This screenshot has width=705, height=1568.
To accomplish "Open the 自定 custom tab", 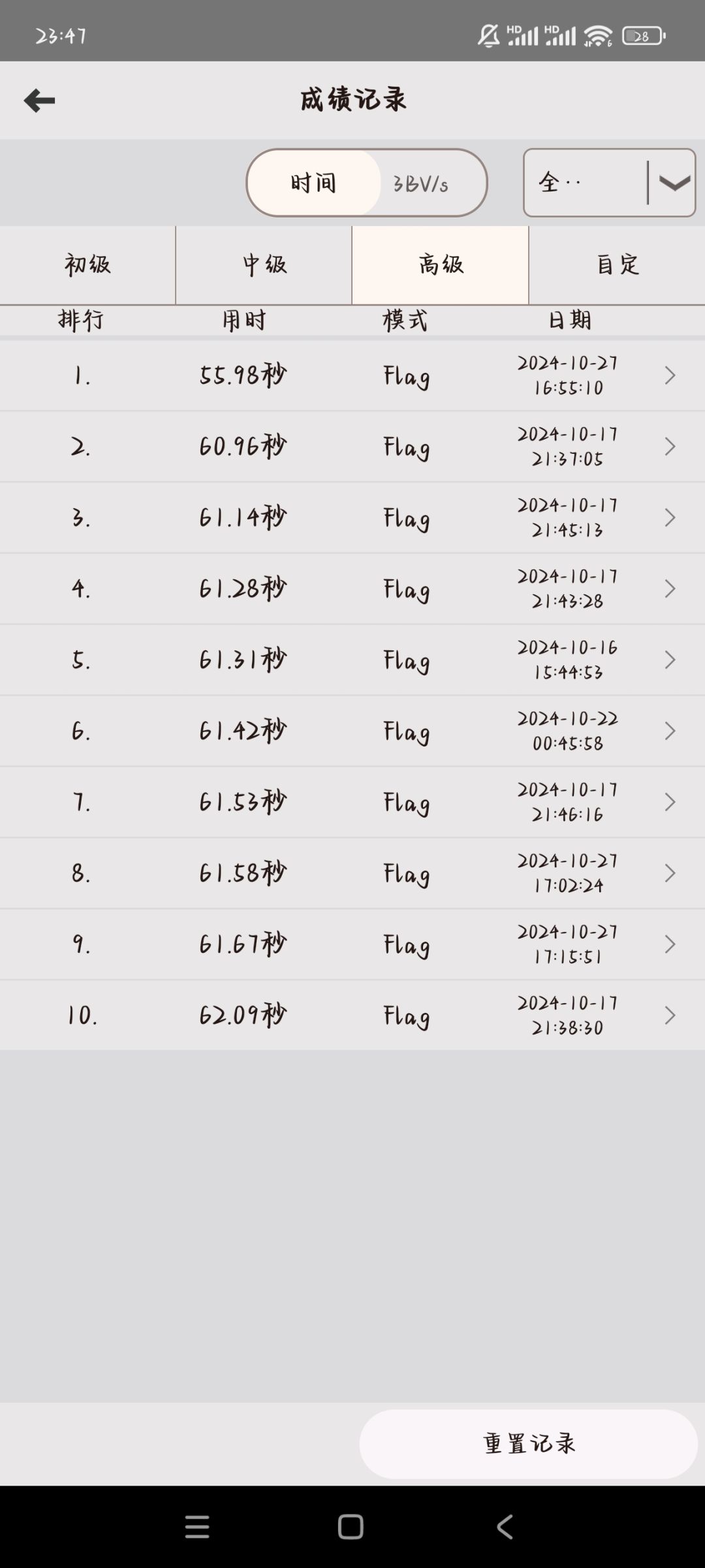I will pyautogui.click(x=617, y=265).
